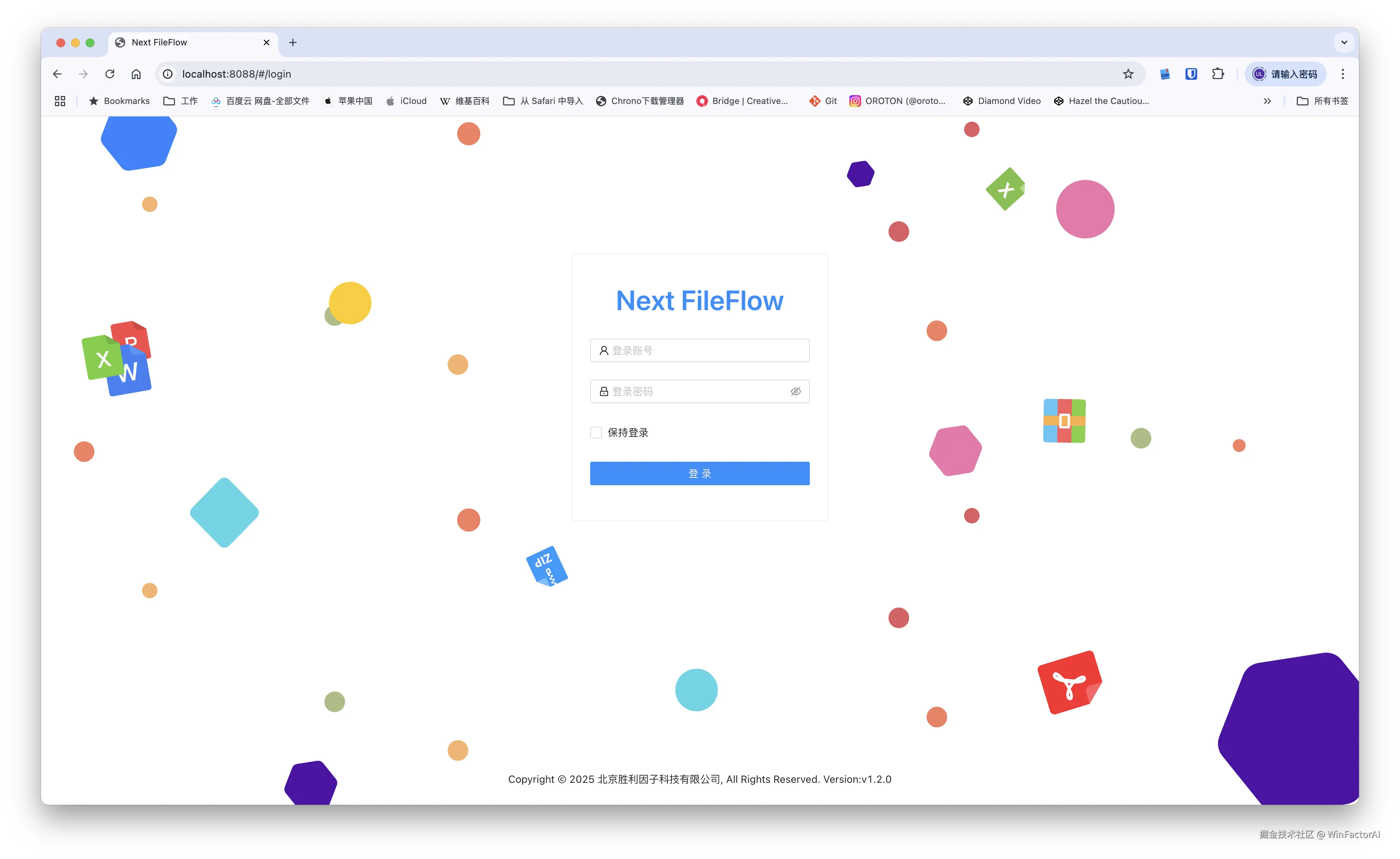
Task: Open the browser home page
Action: (136, 74)
